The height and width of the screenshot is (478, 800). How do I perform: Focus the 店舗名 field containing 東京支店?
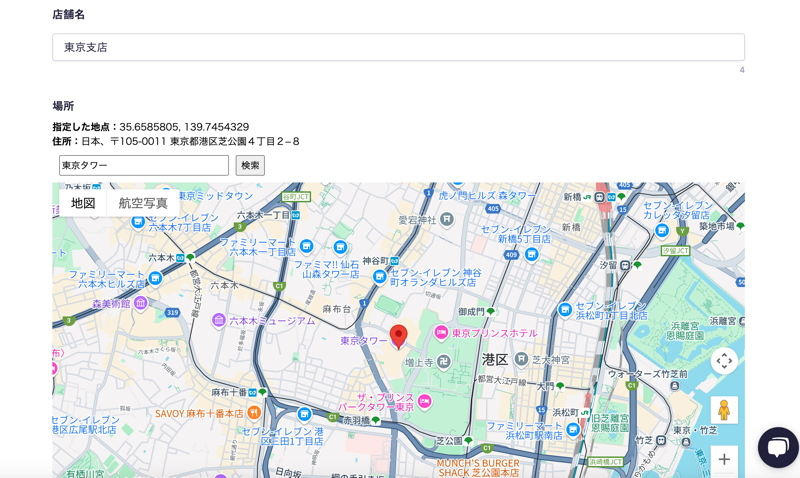point(398,47)
